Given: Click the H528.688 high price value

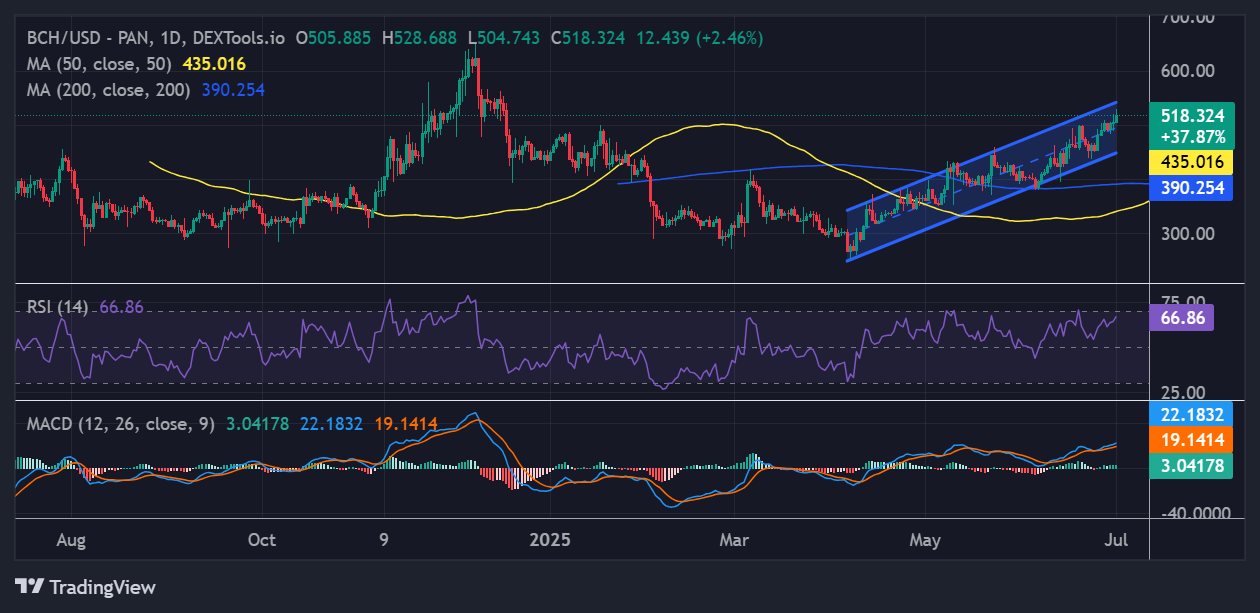Looking at the screenshot, I should pyautogui.click(x=421, y=38).
